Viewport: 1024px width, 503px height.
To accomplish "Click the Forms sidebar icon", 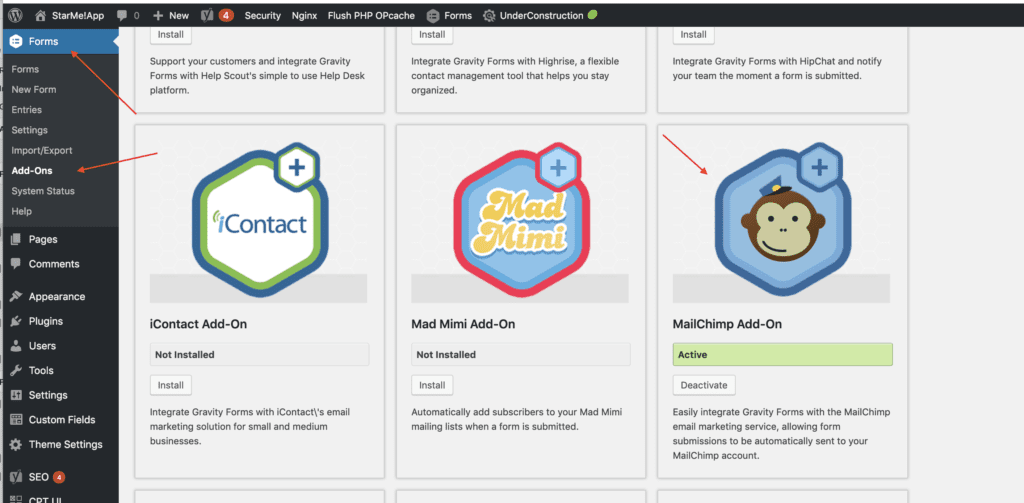I will pos(17,41).
